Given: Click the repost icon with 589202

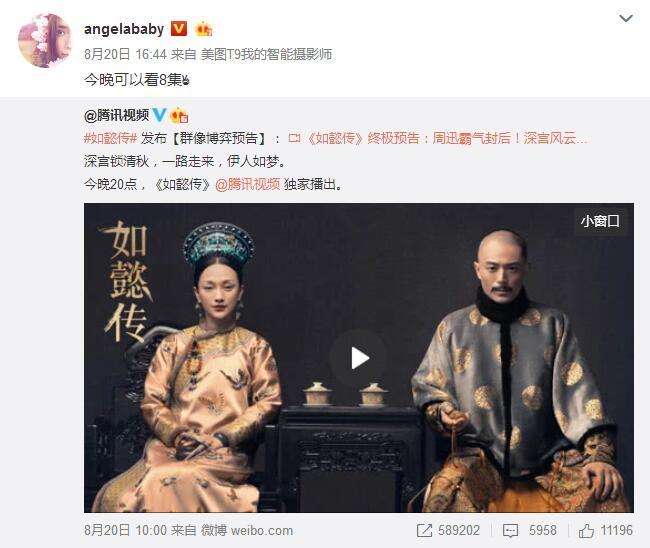Looking at the screenshot, I should (x=424, y=530).
